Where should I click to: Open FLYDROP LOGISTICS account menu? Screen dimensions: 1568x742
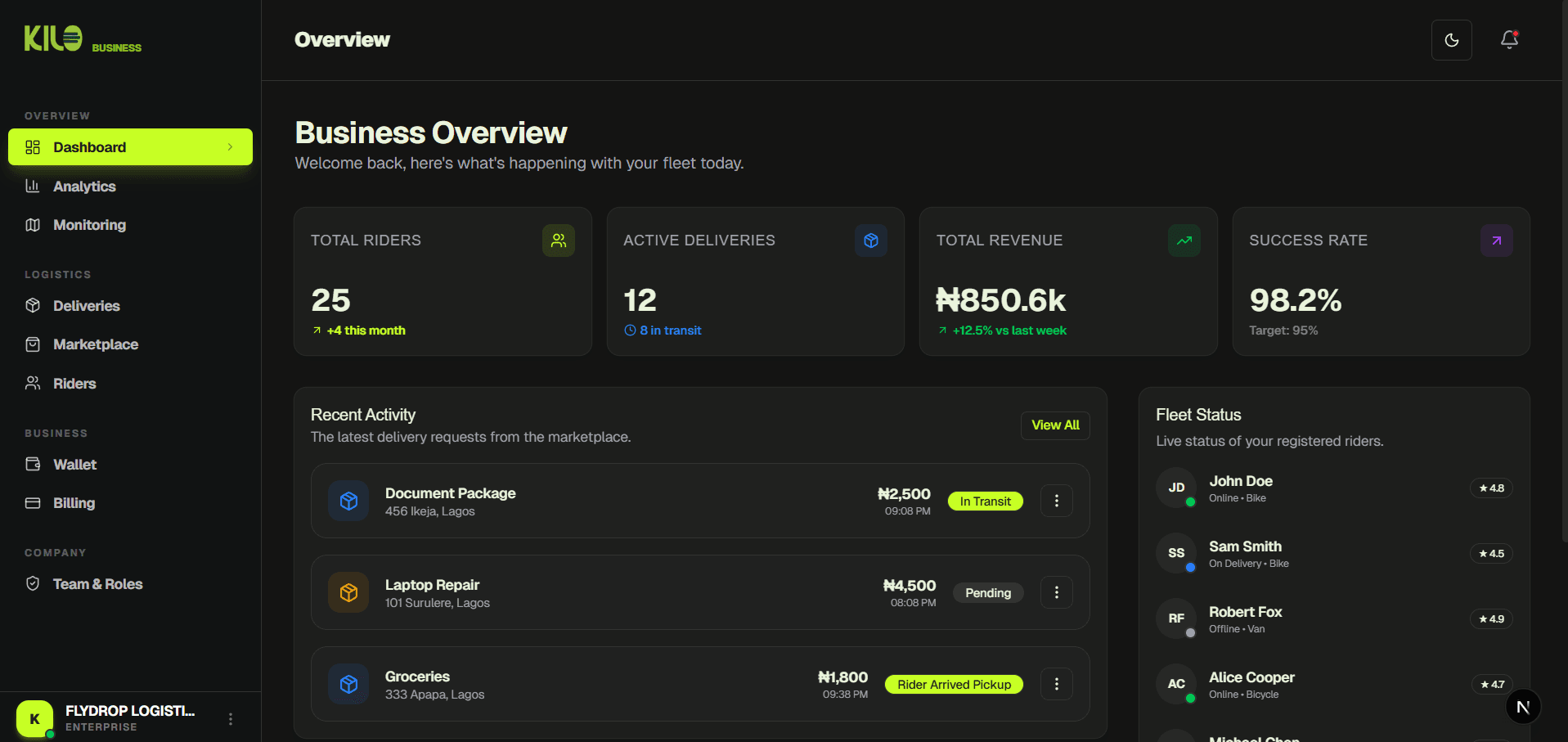(x=230, y=717)
